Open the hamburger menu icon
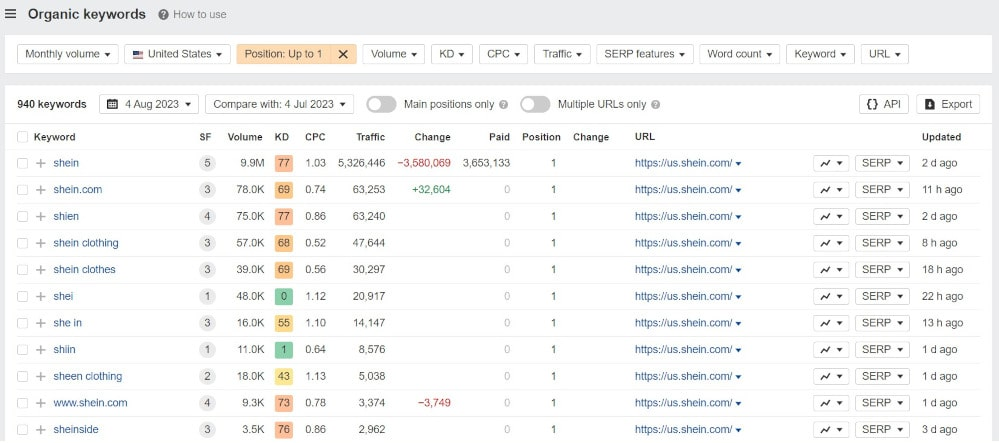Image resolution: width=999 pixels, height=443 pixels. pos(10,14)
